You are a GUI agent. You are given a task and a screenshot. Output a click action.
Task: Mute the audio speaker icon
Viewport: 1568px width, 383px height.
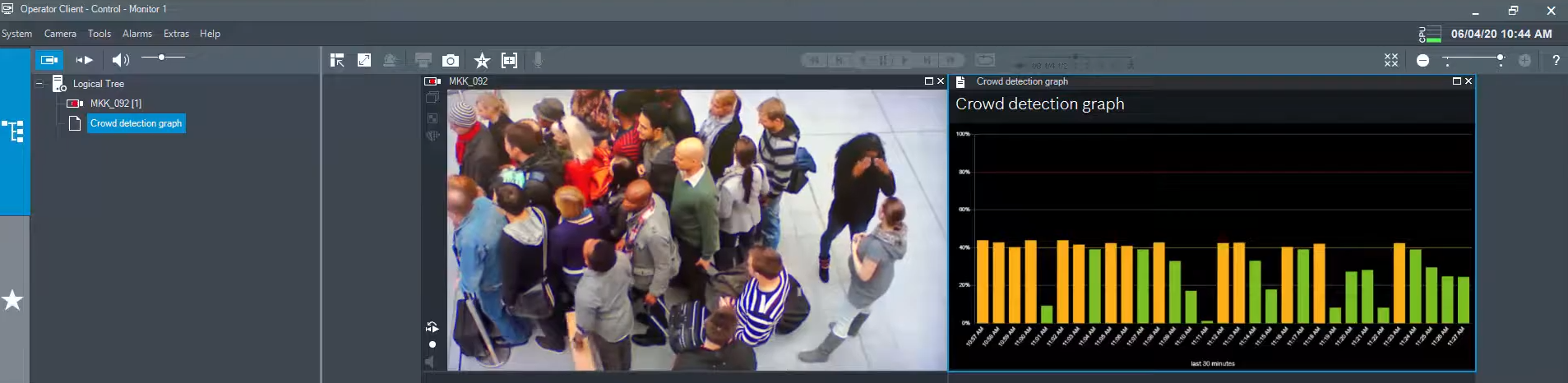tap(121, 60)
